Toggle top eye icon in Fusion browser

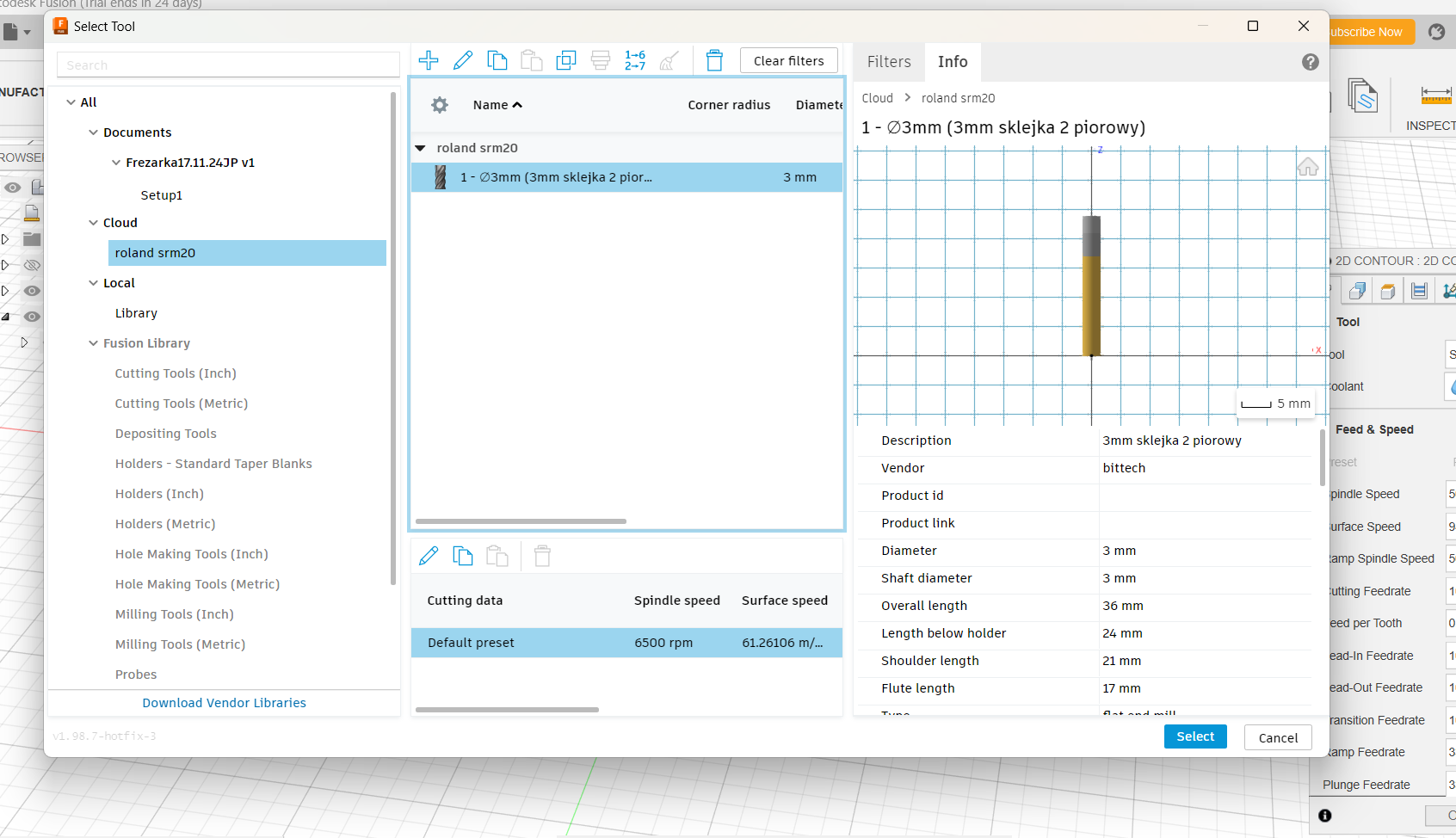(x=12, y=187)
